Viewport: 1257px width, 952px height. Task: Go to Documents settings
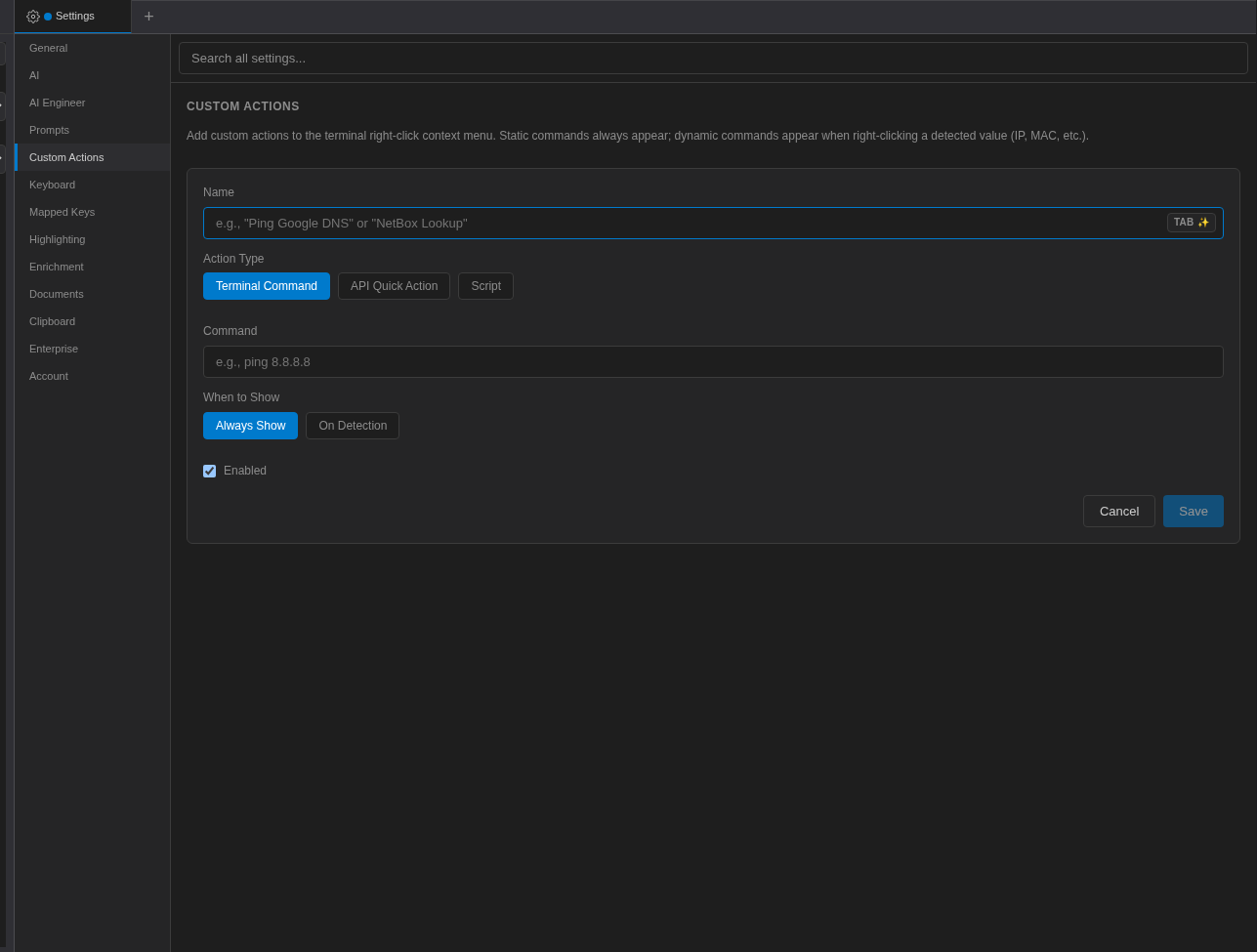point(93,294)
